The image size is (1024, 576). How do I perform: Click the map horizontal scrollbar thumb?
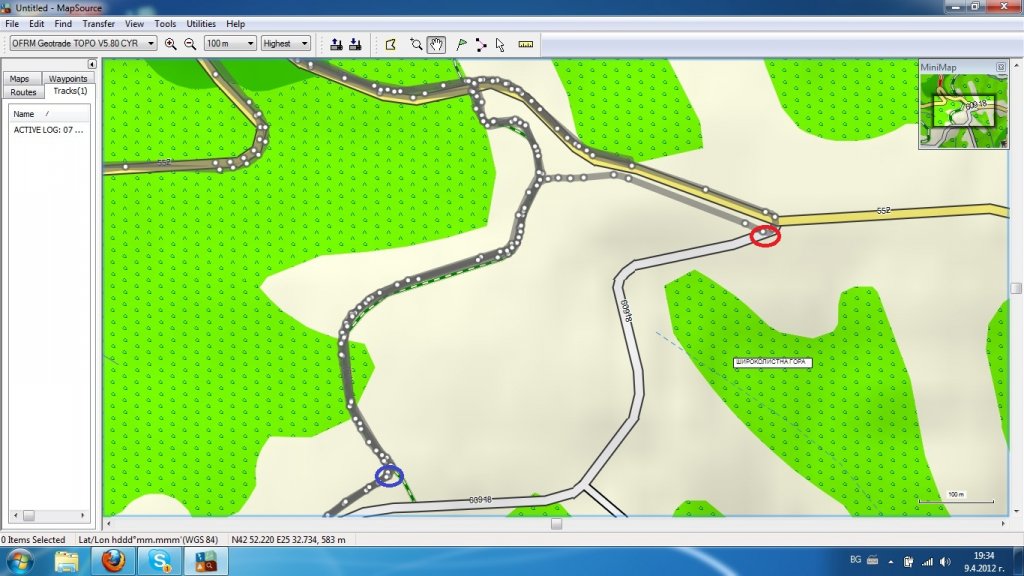(x=556, y=524)
